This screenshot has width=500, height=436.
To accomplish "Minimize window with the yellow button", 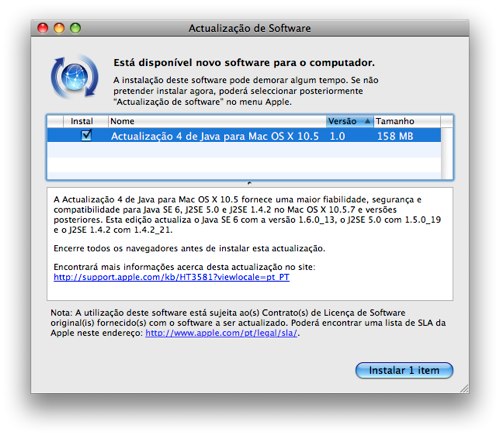I will click(59, 28).
